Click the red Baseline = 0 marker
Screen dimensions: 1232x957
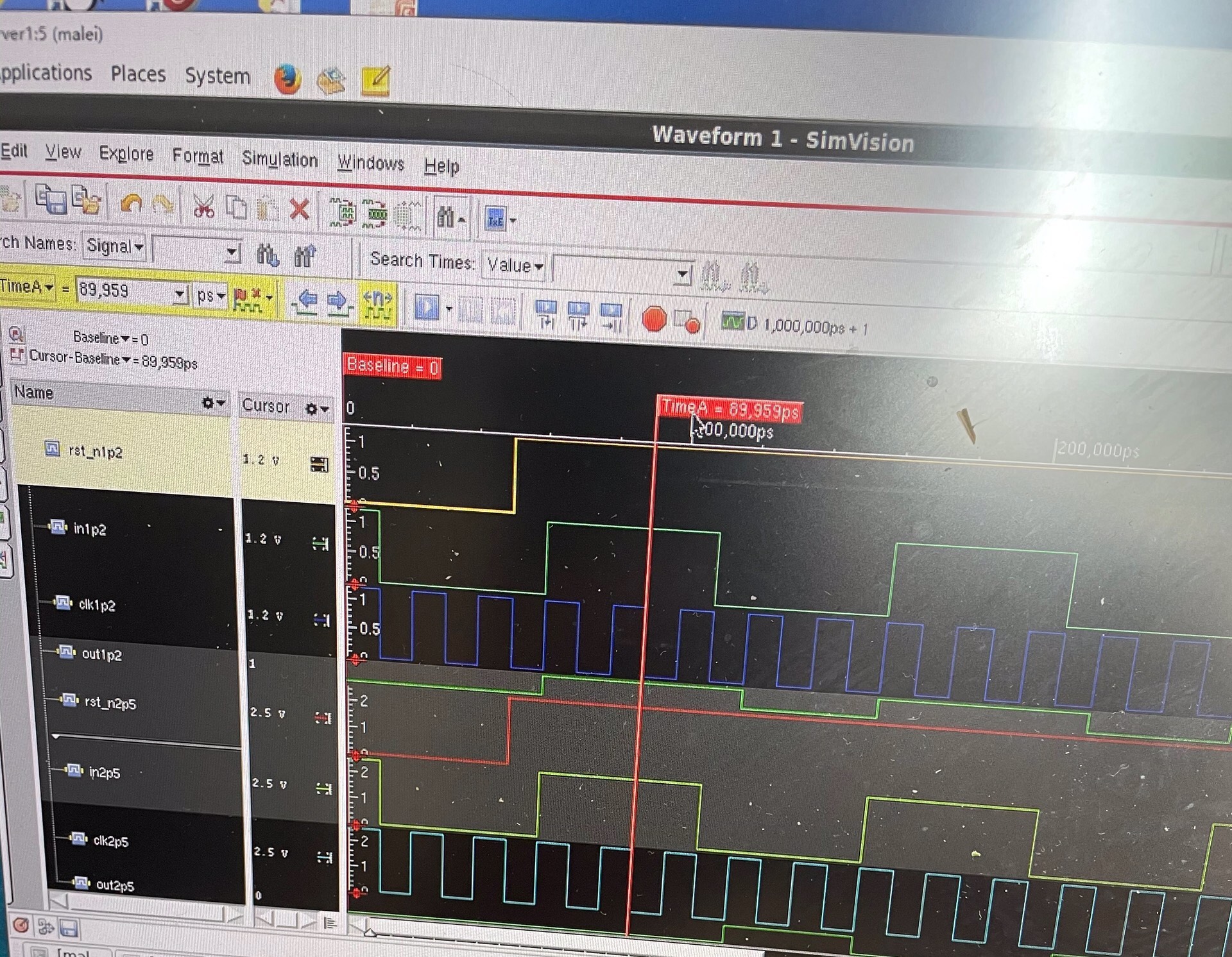click(x=392, y=366)
